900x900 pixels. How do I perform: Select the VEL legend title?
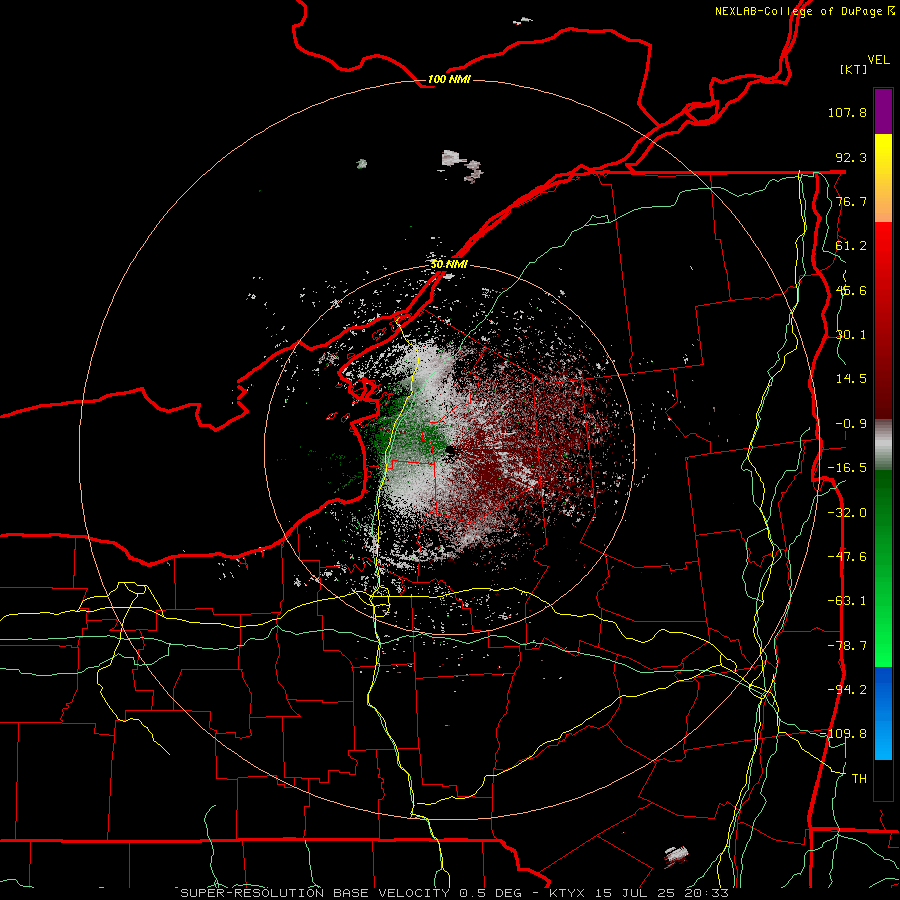click(x=878, y=60)
